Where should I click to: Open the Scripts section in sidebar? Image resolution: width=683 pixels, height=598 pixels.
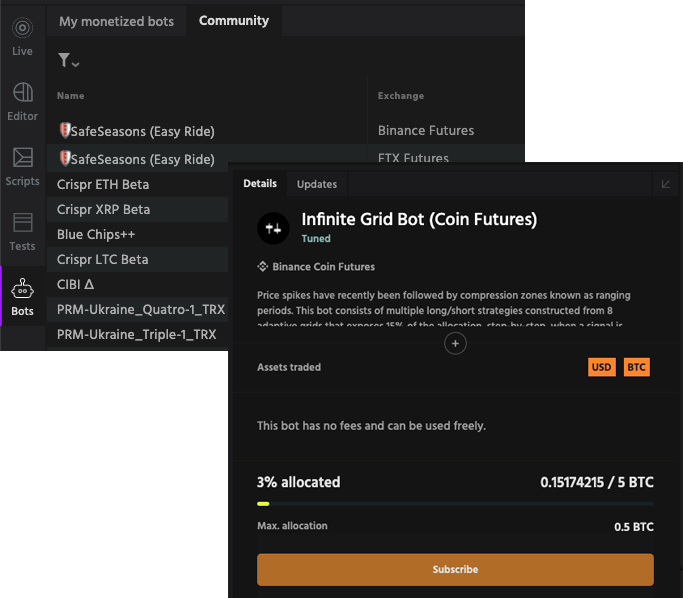pos(22,167)
